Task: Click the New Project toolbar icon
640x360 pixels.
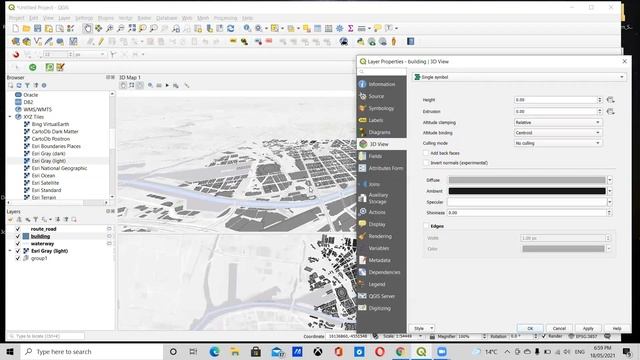Action: point(16,28)
